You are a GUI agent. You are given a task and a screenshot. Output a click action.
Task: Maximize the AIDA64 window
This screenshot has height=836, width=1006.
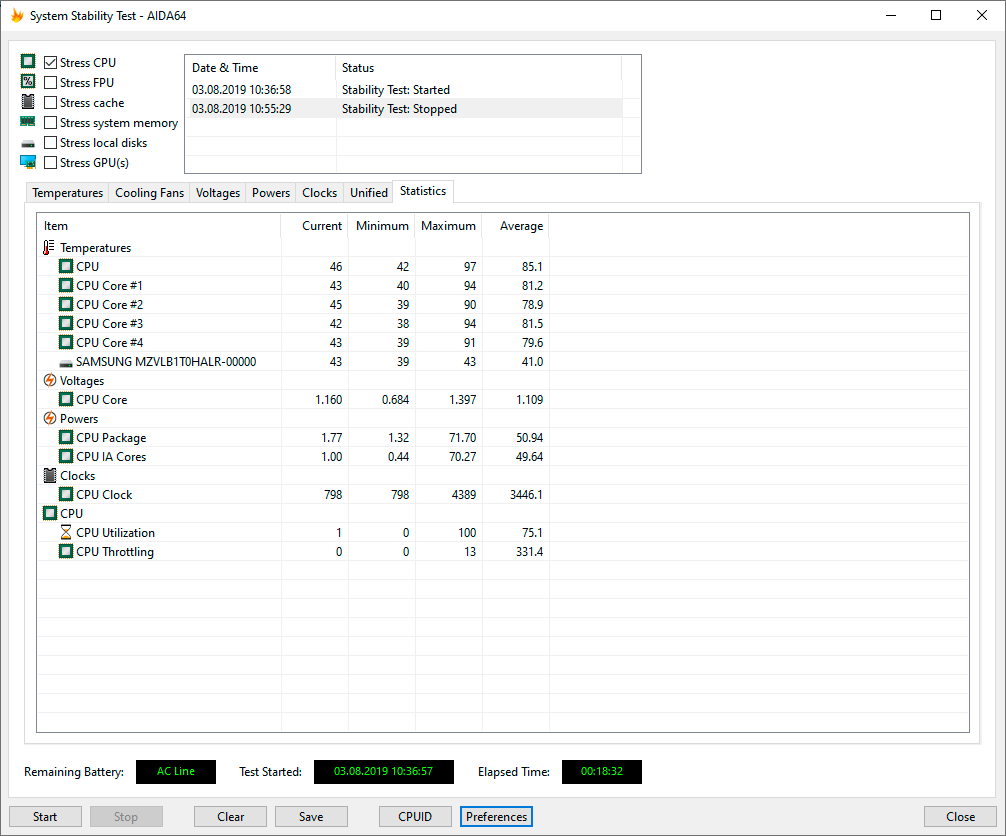936,15
